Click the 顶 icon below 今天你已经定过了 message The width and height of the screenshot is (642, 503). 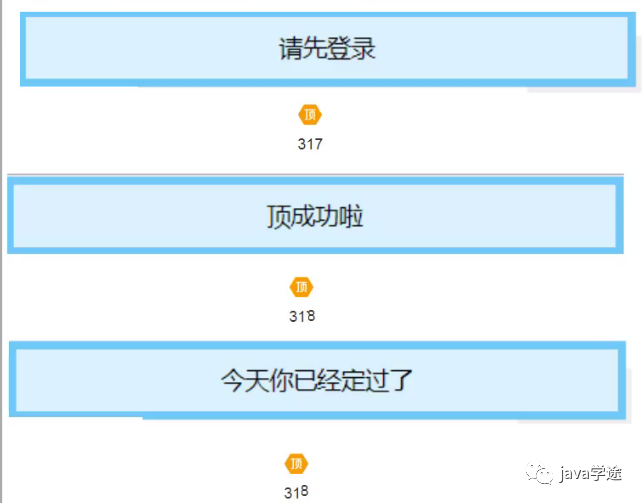[x=296, y=464]
